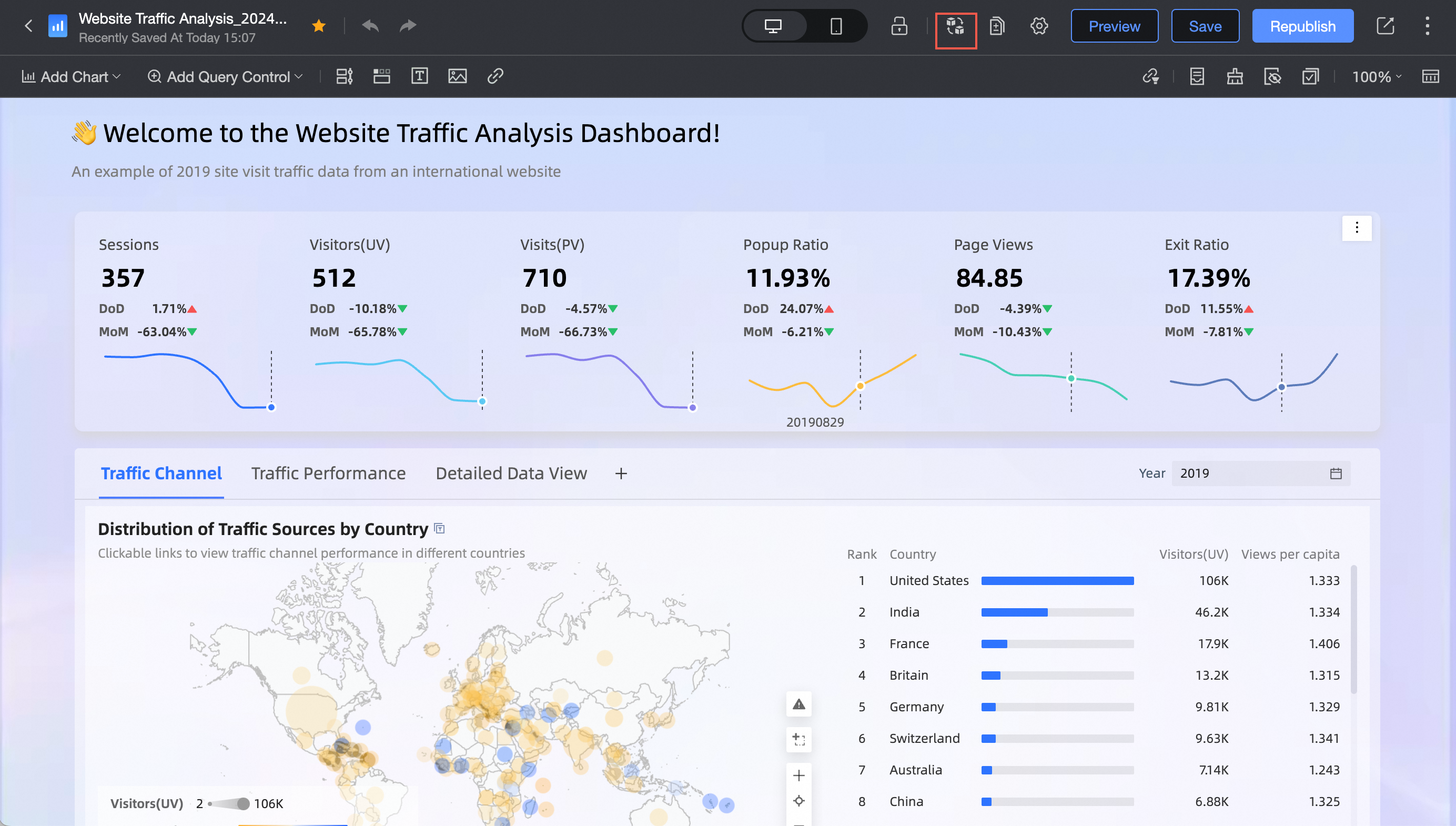Insert an image widget
The image size is (1456, 826).
coord(457,76)
